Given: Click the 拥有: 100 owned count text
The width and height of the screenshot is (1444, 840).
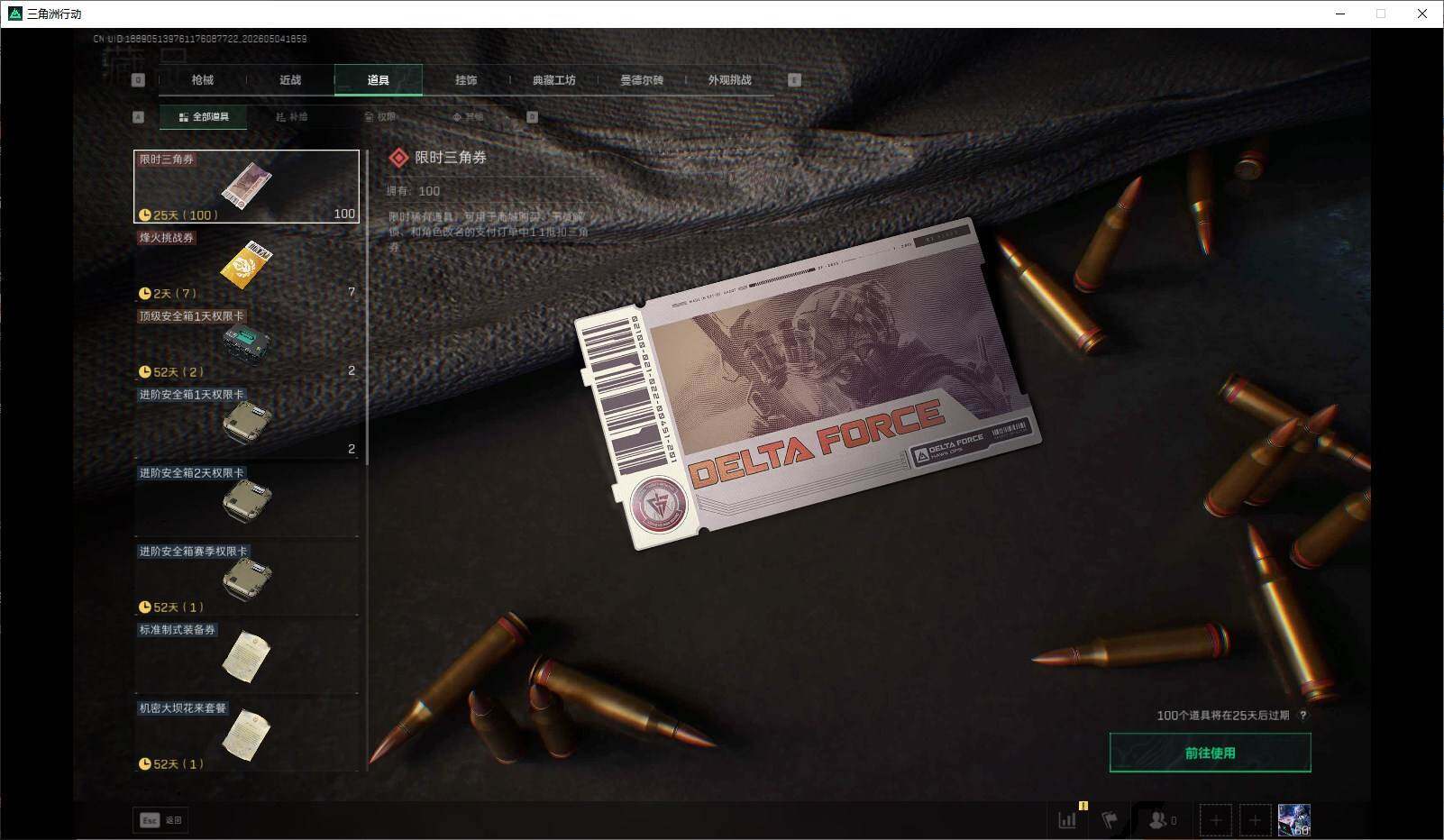Looking at the screenshot, I should tap(414, 191).
